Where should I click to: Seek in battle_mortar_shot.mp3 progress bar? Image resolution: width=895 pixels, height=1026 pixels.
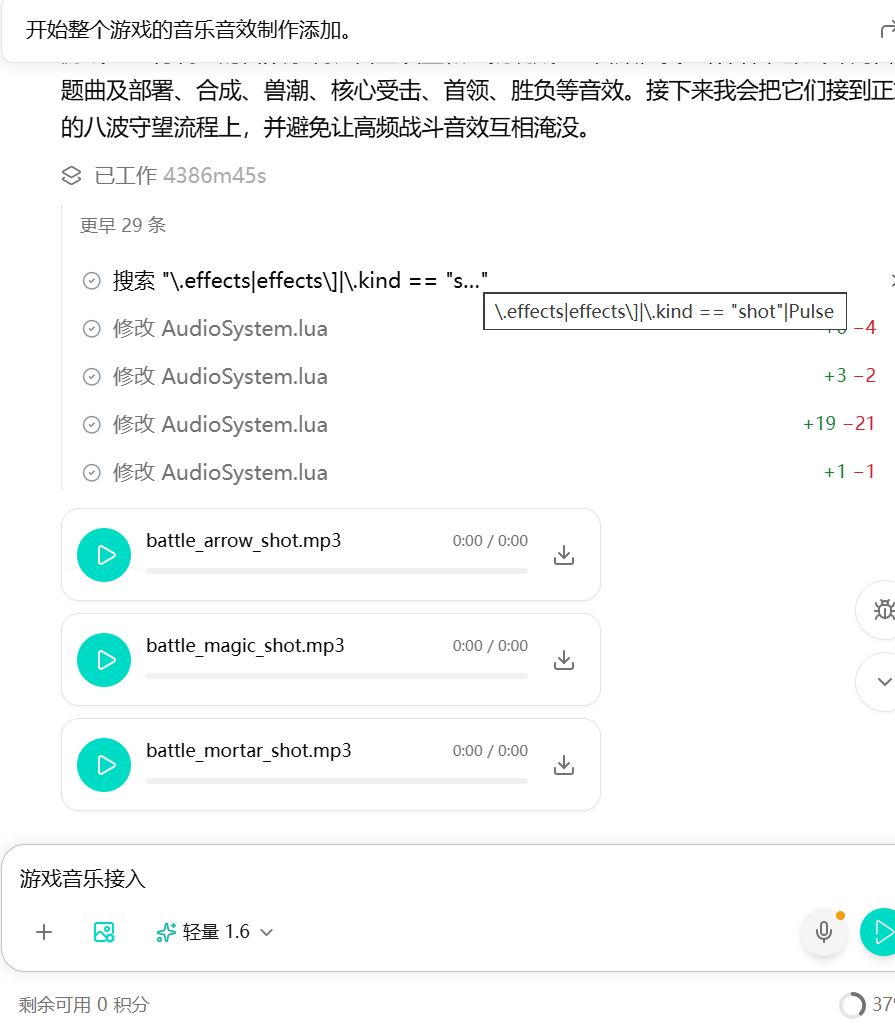point(337,781)
